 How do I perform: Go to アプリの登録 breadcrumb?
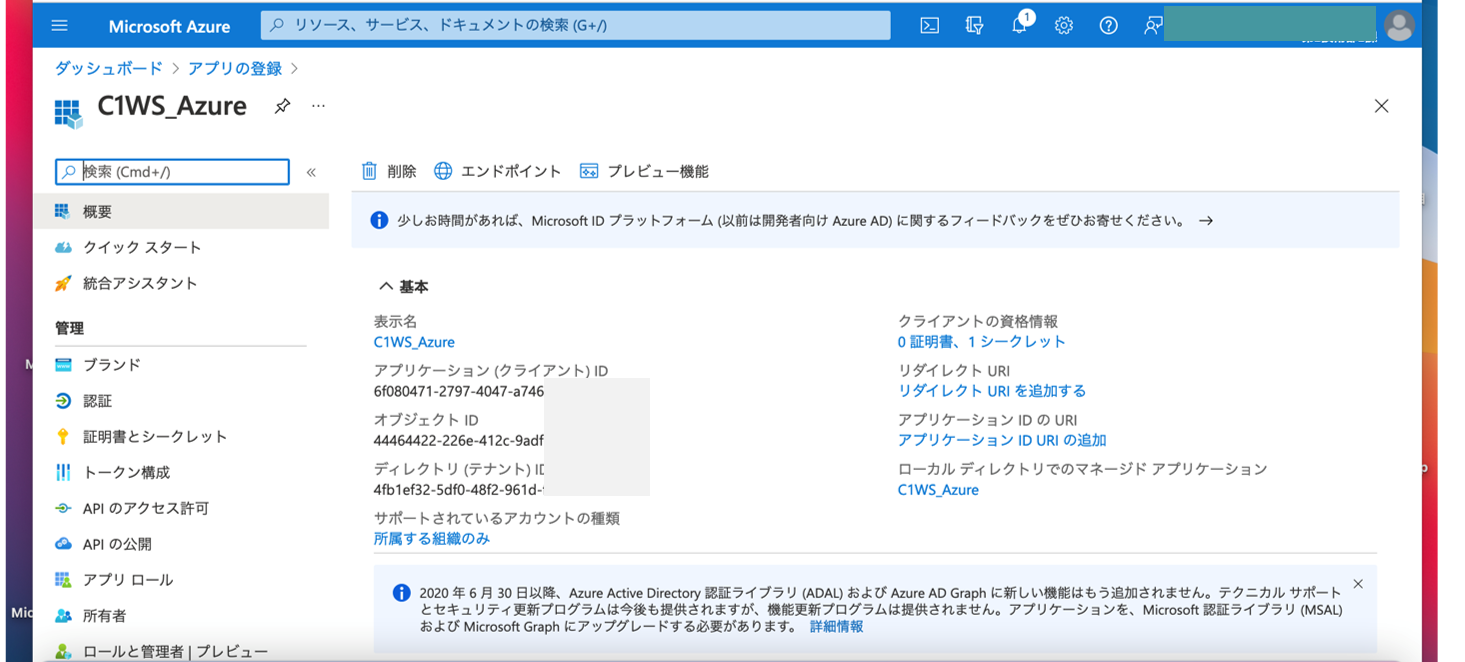click(235, 68)
